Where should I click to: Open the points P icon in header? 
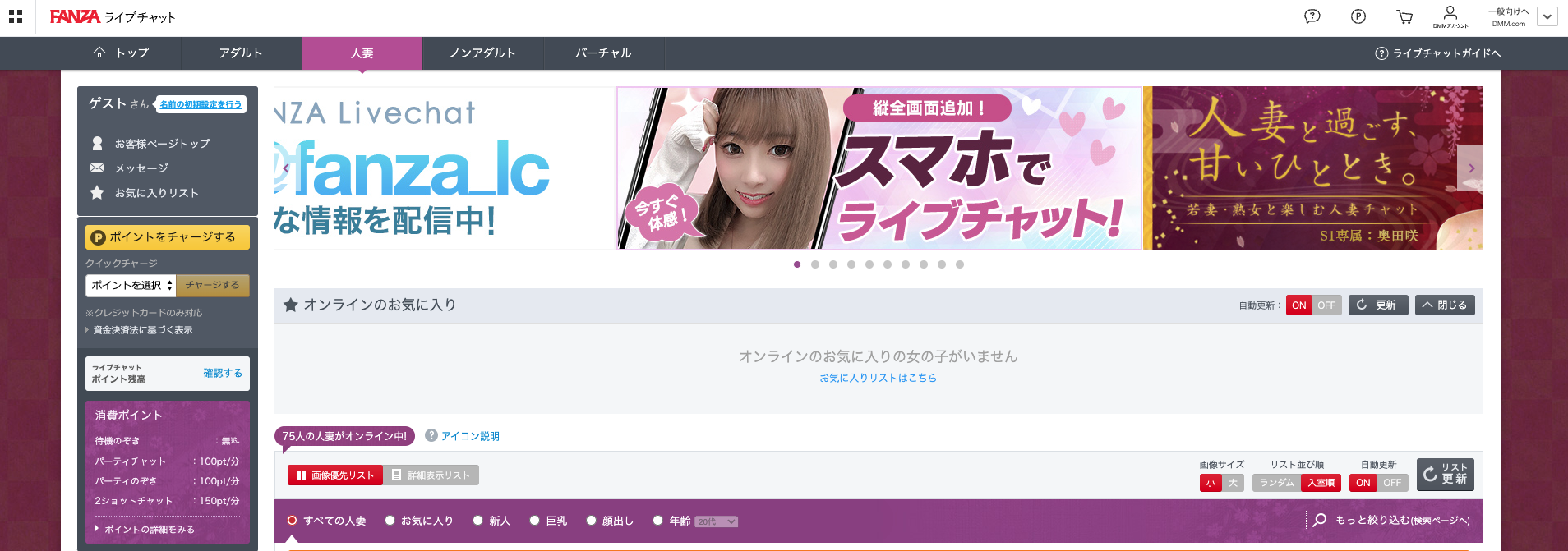(x=1358, y=16)
